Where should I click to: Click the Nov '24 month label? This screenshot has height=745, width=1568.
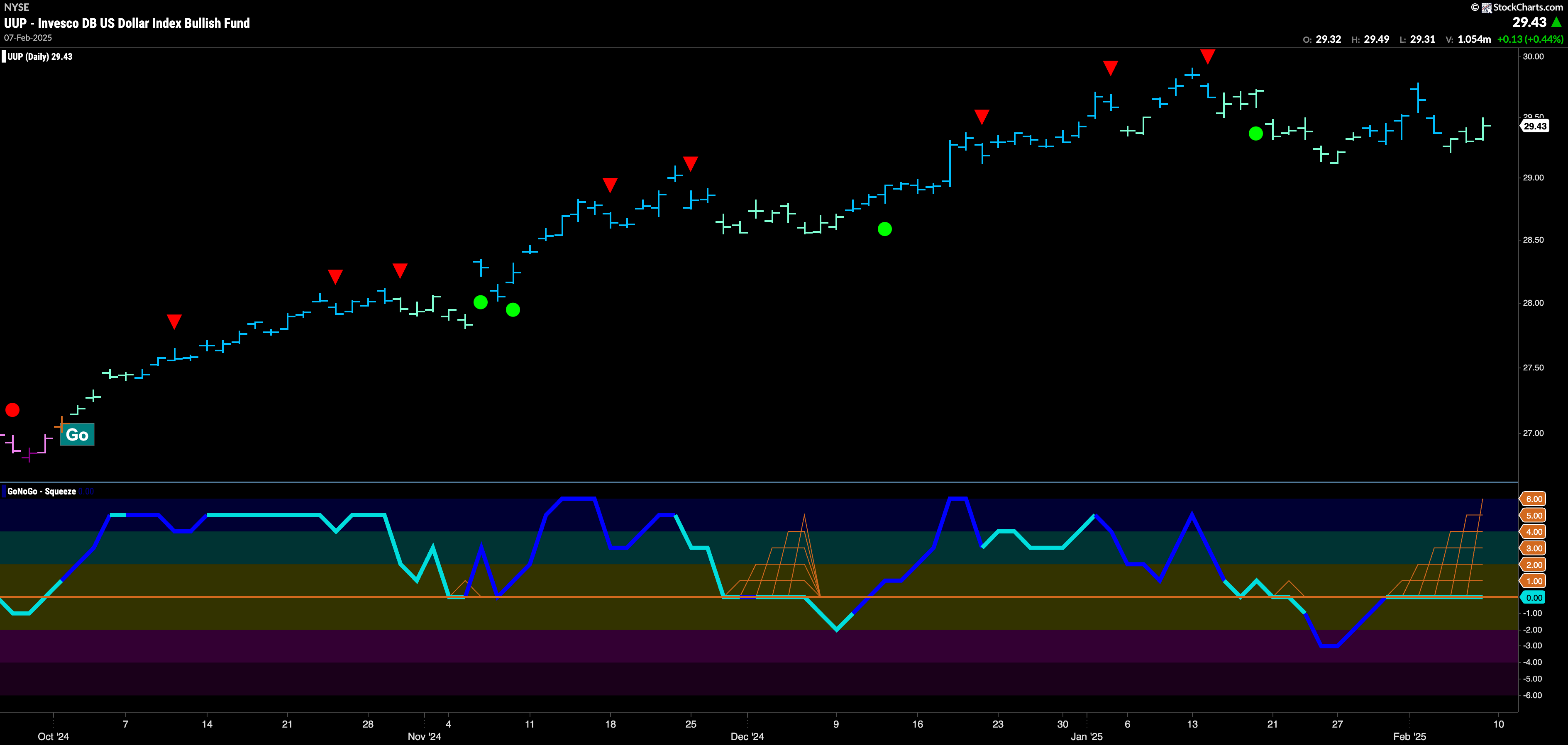(x=424, y=736)
